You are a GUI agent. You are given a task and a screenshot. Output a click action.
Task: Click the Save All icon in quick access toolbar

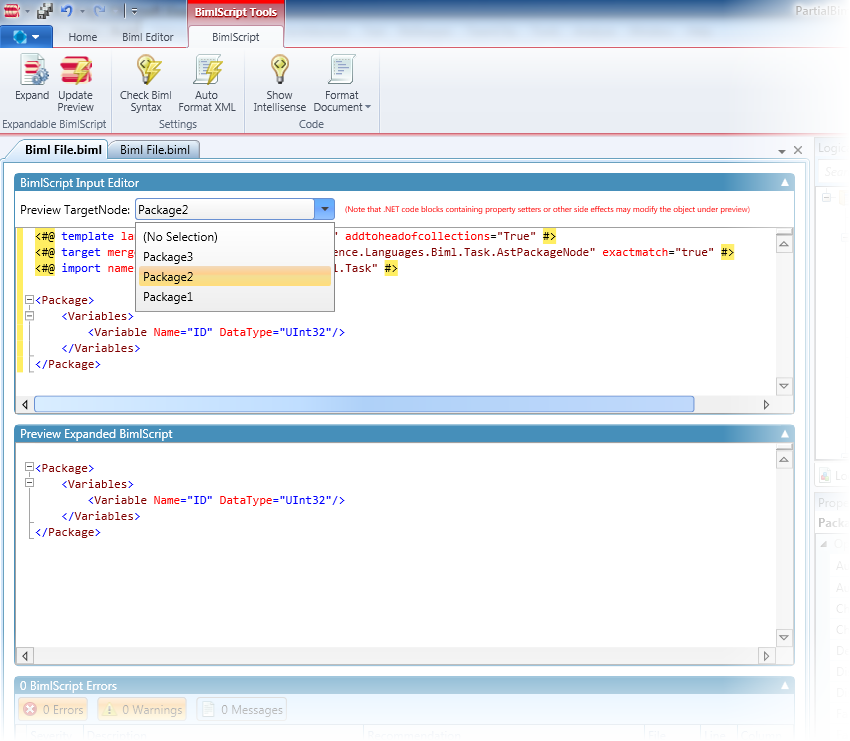45,10
